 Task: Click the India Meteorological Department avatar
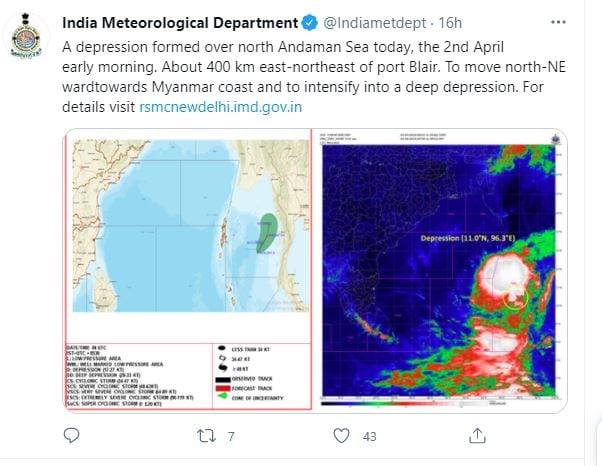pyautogui.click(x=26, y=35)
